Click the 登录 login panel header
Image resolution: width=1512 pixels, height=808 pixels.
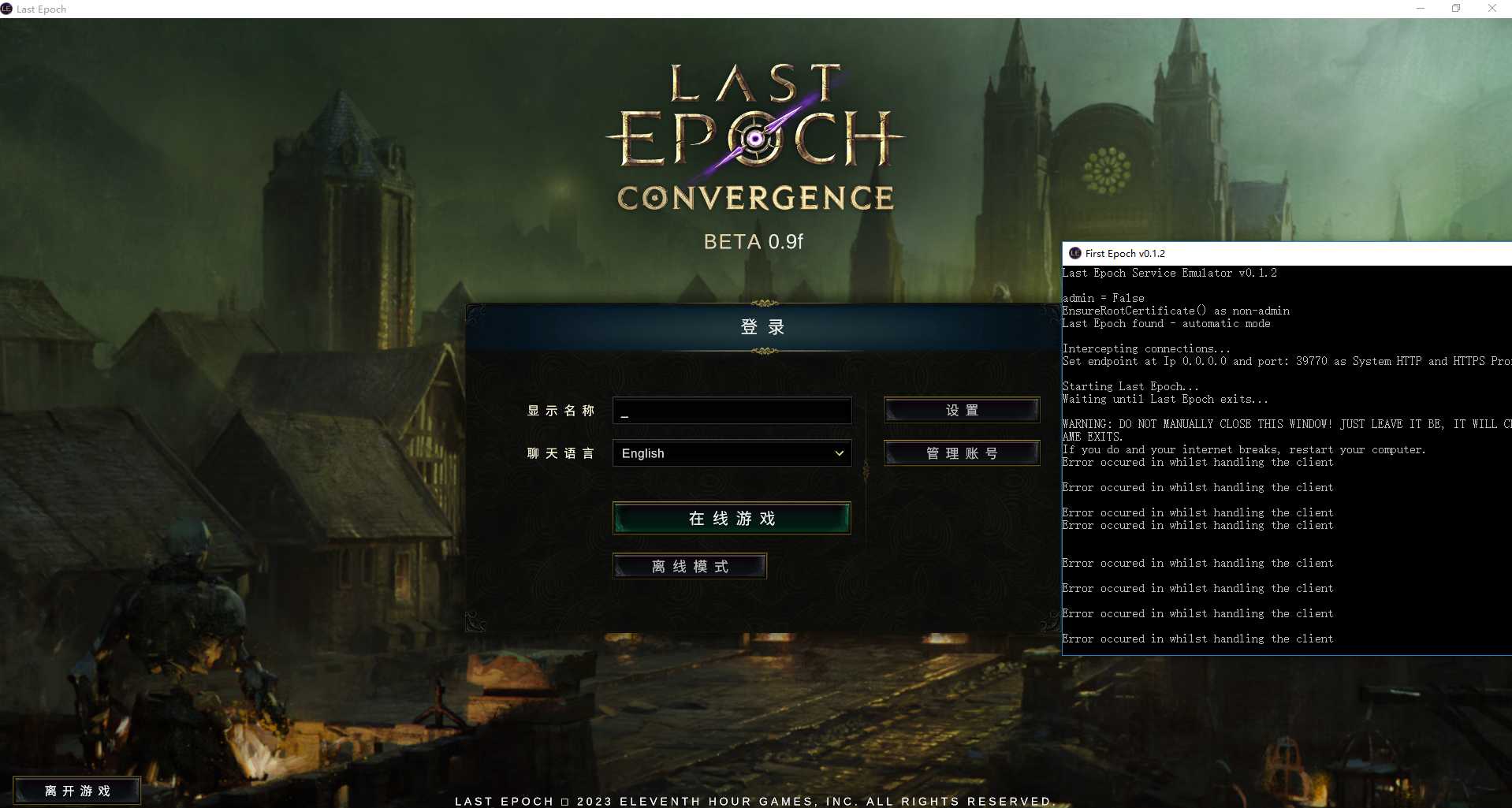(x=762, y=327)
